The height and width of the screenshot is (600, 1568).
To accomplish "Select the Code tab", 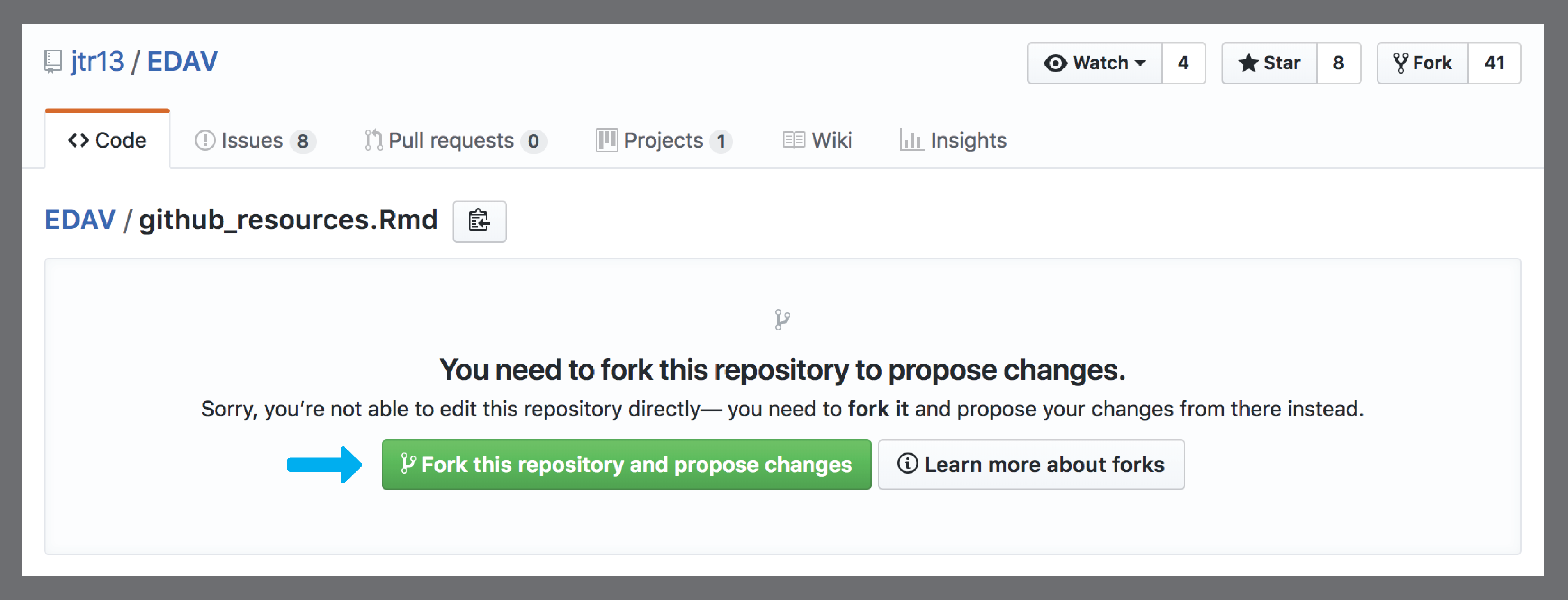I will (107, 140).
